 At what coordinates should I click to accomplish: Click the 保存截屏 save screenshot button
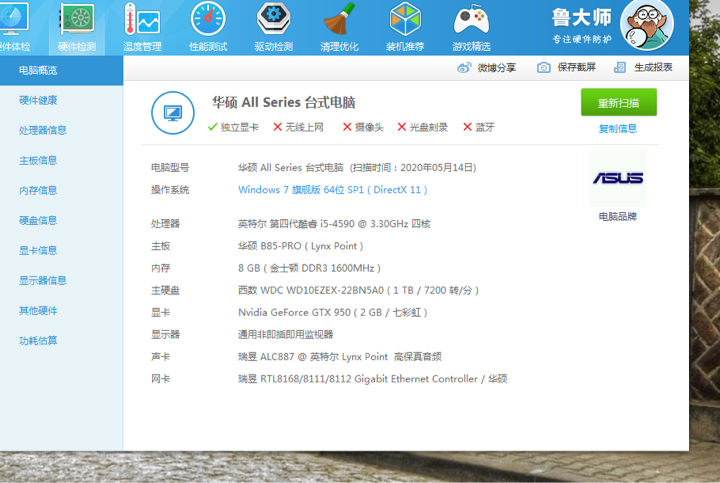[566, 67]
